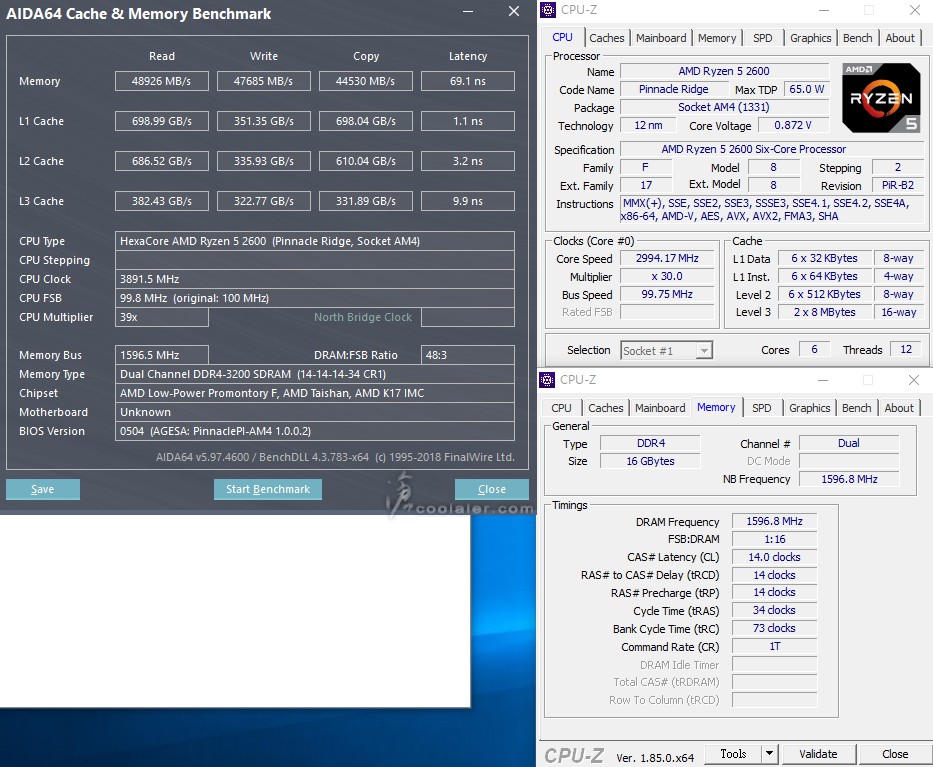The width and height of the screenshot is (933, 767).
Task: Go to the Graphics tab in the top CPU-Z window
Action: (810, 38)
